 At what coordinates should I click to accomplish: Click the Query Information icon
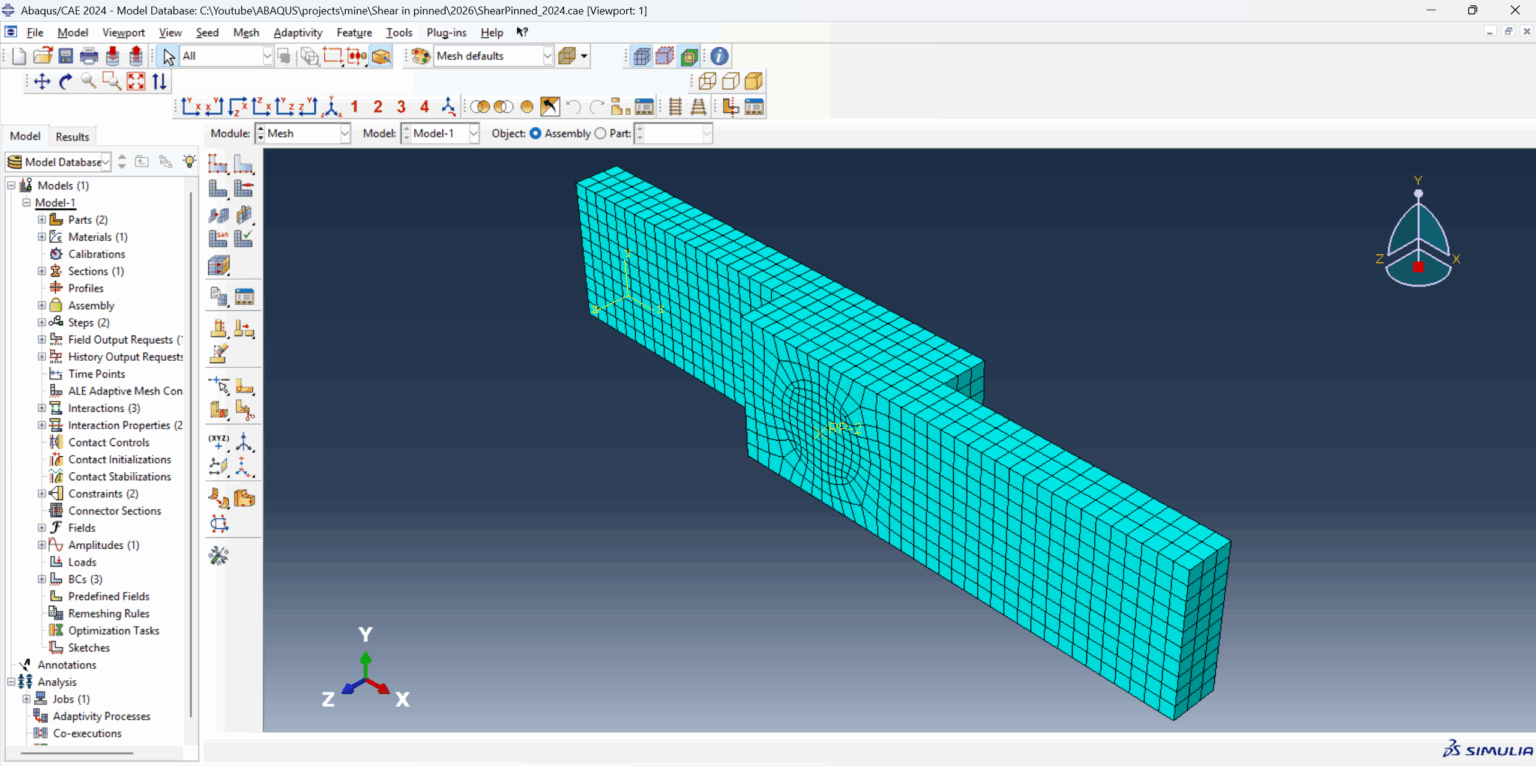pyautogui.click(x=719, y=56)
